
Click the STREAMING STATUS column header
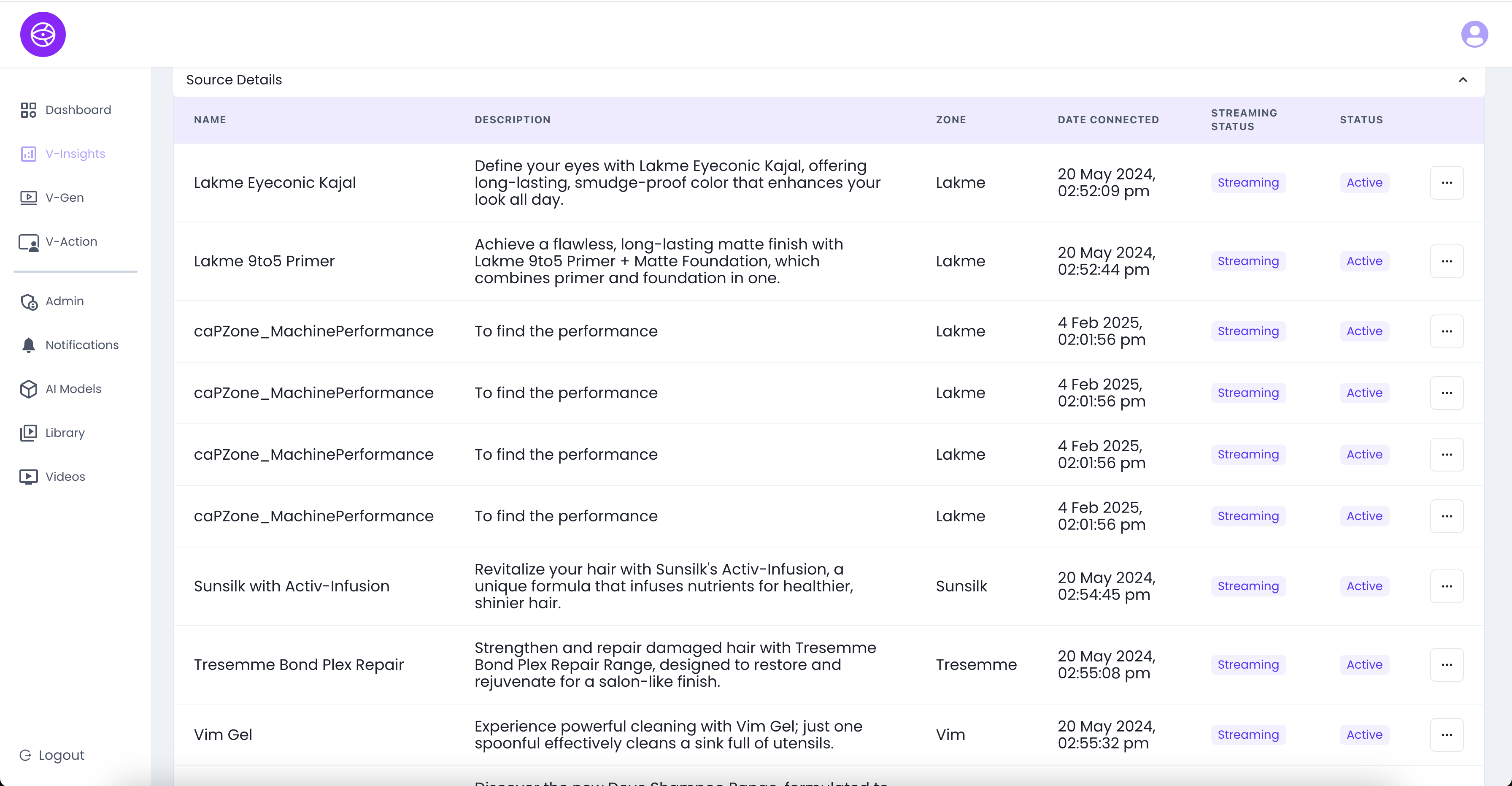tap(1244, 120)
